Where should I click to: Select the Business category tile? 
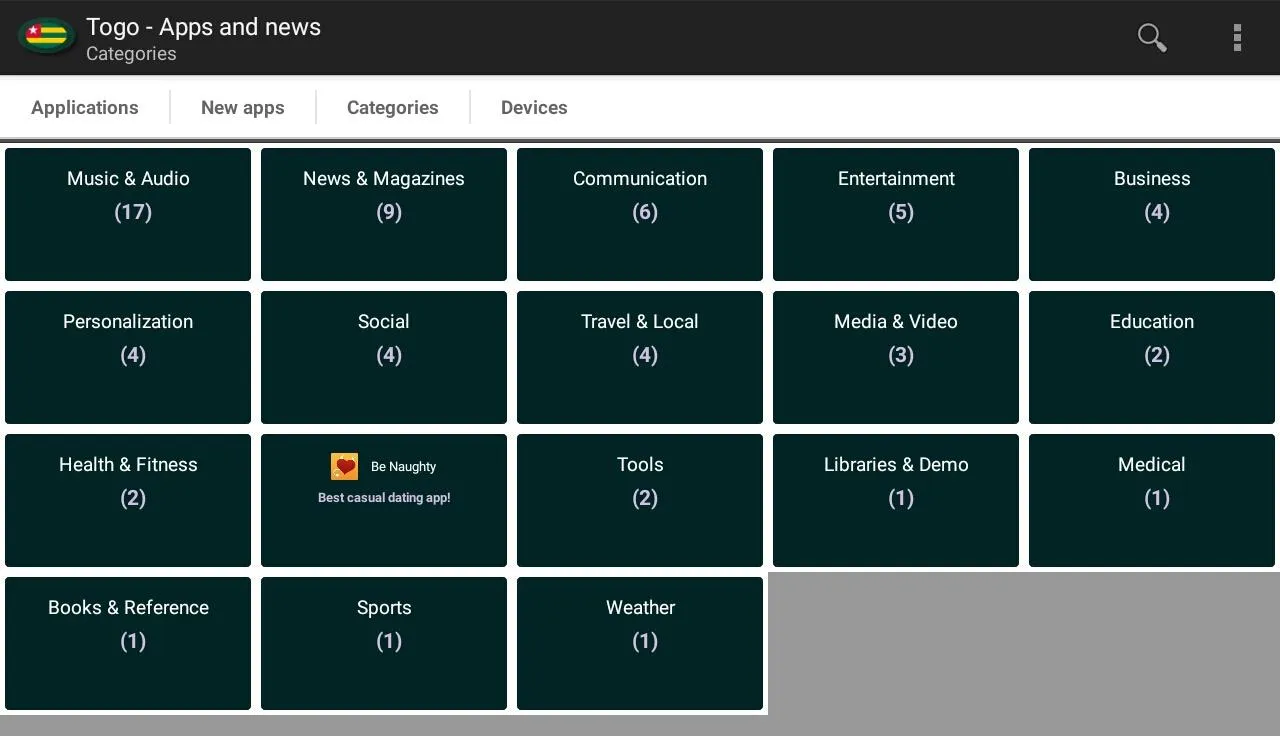[x=1152, y=214]
